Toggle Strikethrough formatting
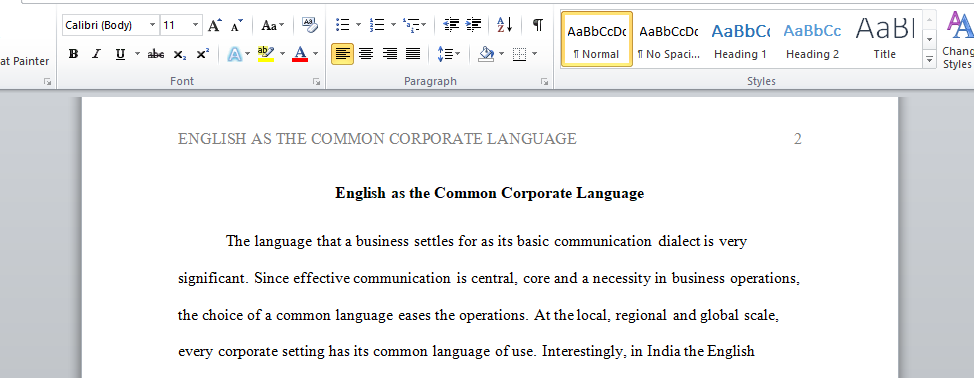Screen dimensions: 974x378 155,54
